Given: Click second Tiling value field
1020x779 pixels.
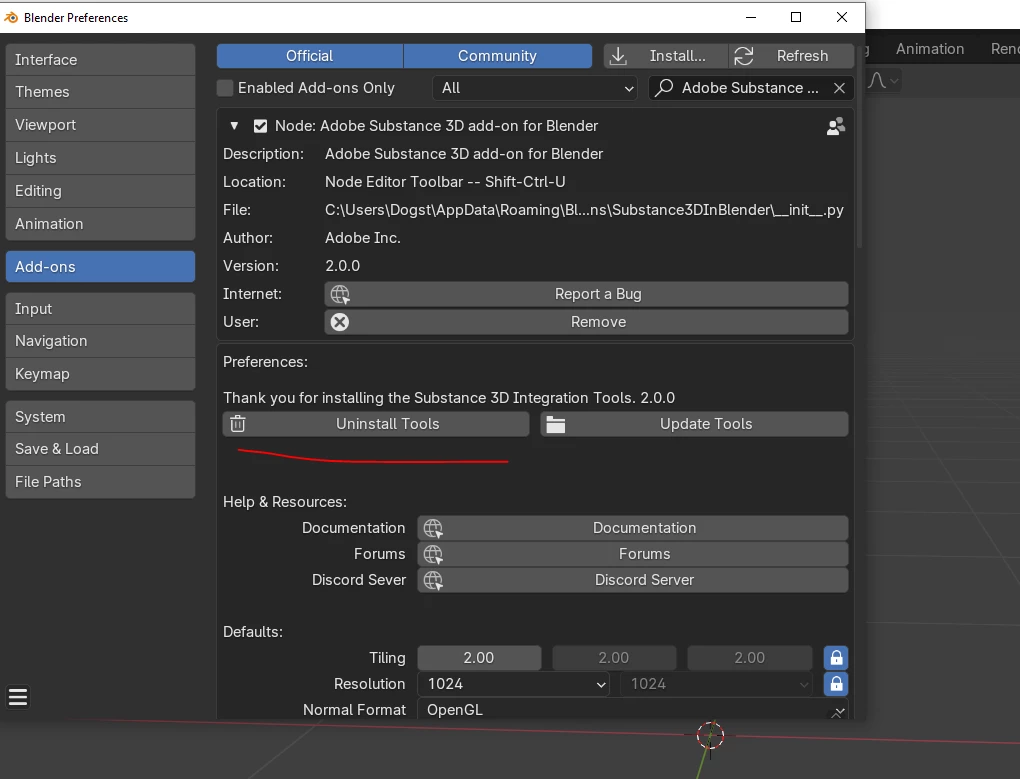Looking at the screenshot, I should pos(614,658).
